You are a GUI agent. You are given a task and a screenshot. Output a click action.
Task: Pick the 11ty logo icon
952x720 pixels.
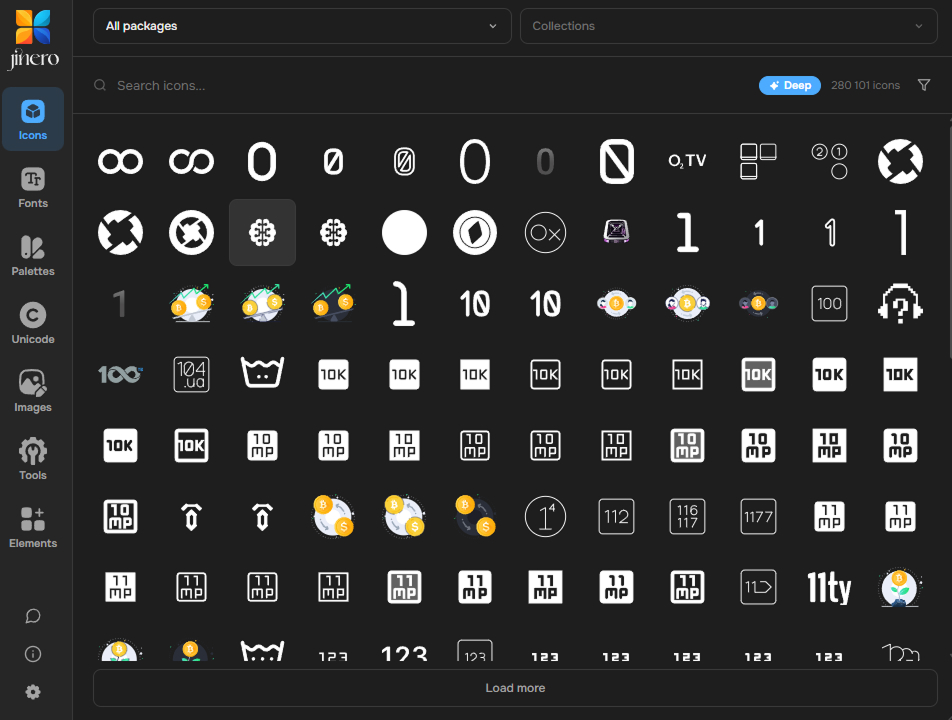(829, 588)
